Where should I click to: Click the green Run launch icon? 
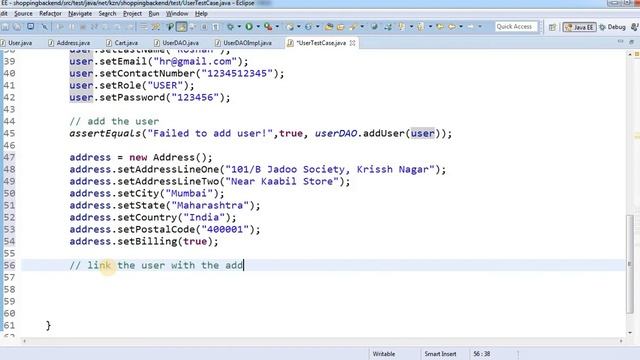pyautogui.click(x=249, y=27)
